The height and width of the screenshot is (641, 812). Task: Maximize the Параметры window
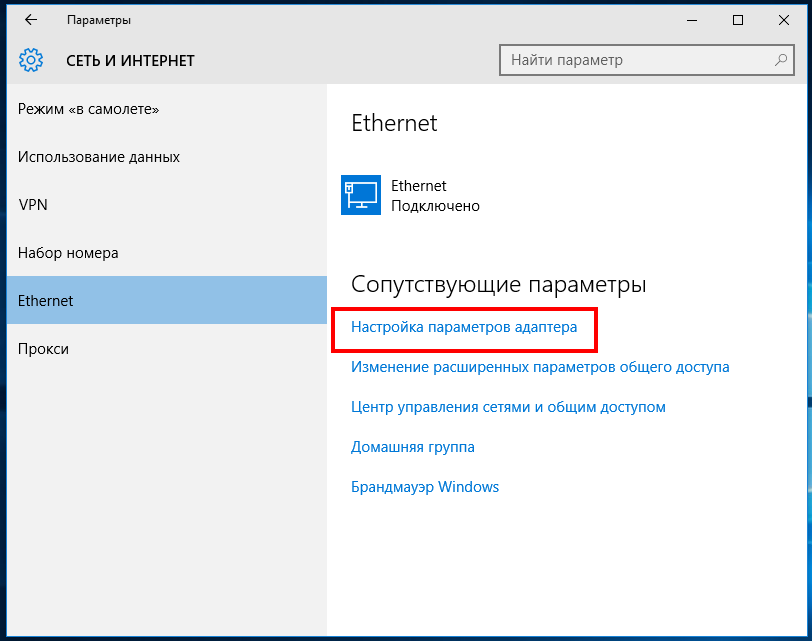738,20
